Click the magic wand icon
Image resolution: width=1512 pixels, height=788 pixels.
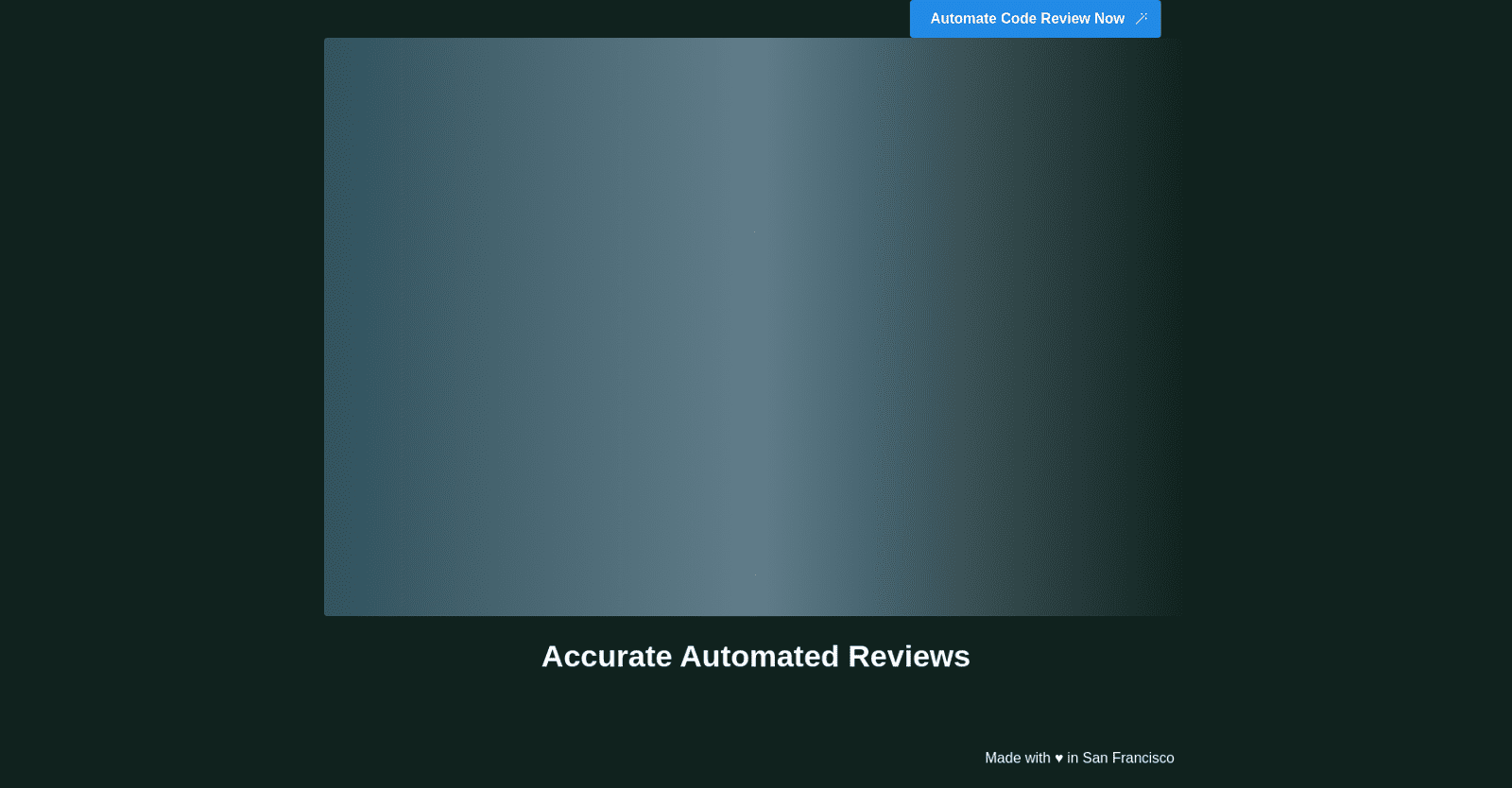click(1142, 18)
